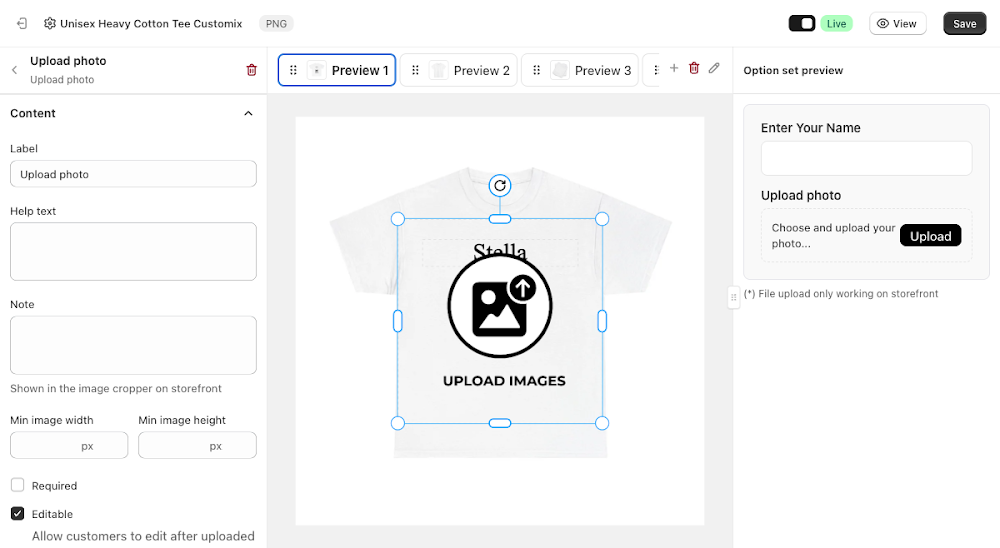This screenshot has width=1000, height=548.
Task: Click the Save button
Action: click(964, 24)
